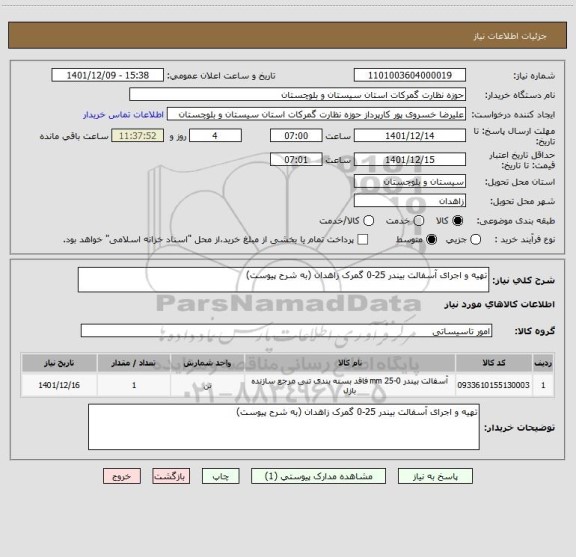The image size is (576, 557).
Task: Click the کد کالا column header
Action: [494, 363]
